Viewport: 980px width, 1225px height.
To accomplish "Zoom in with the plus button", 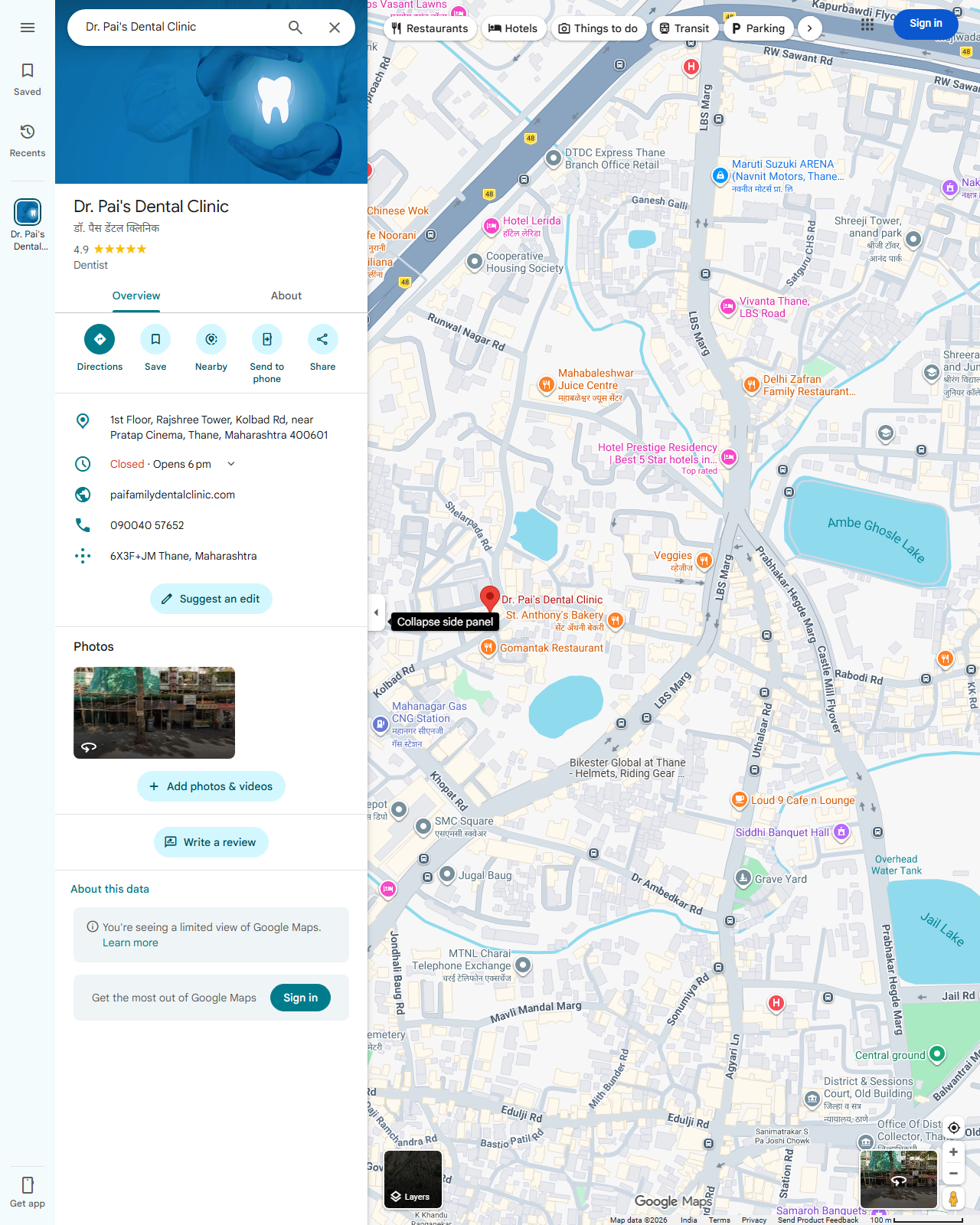I will click(954, 1152).
